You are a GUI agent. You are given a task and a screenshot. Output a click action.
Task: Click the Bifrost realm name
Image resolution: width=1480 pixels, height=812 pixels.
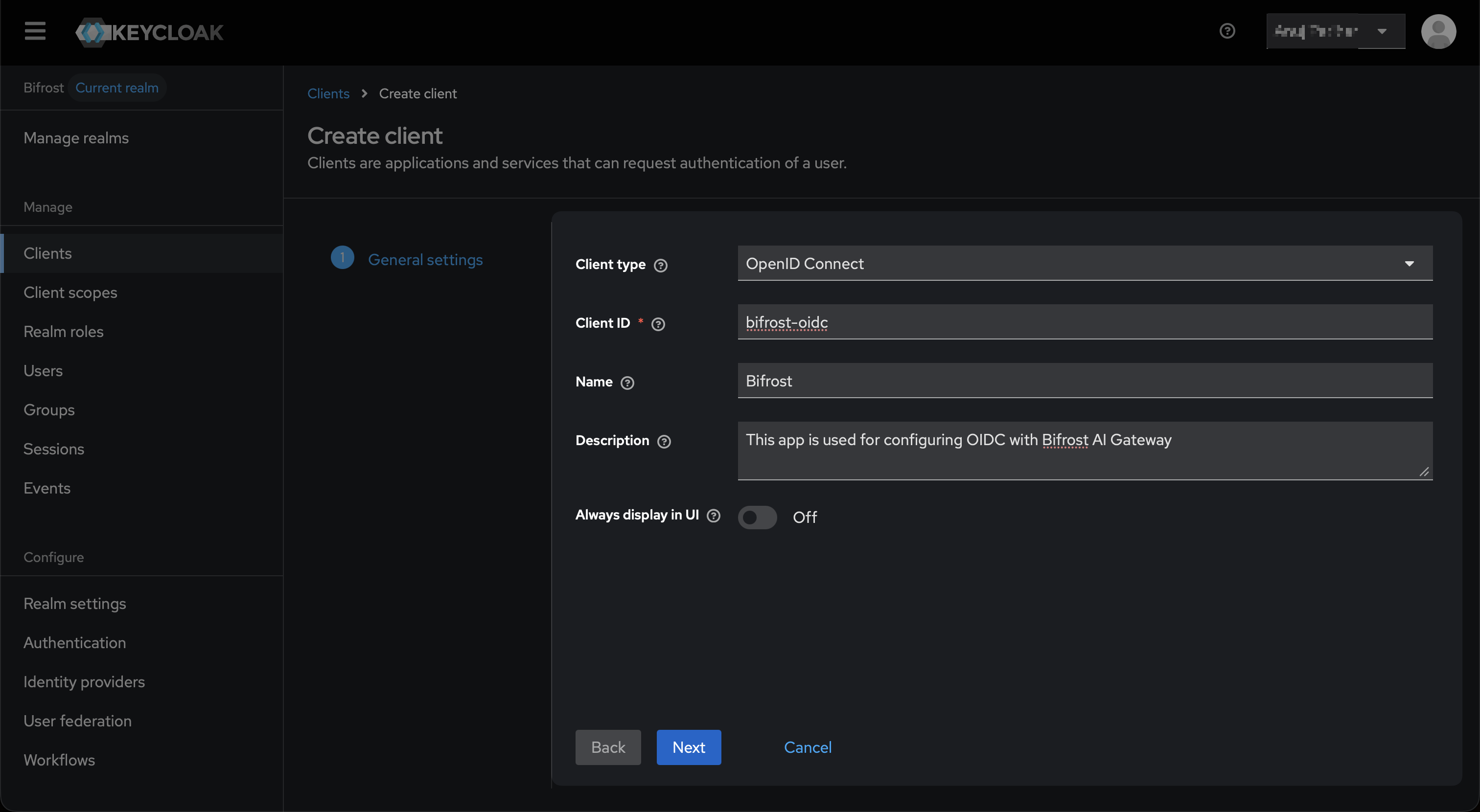coord(43,87)
